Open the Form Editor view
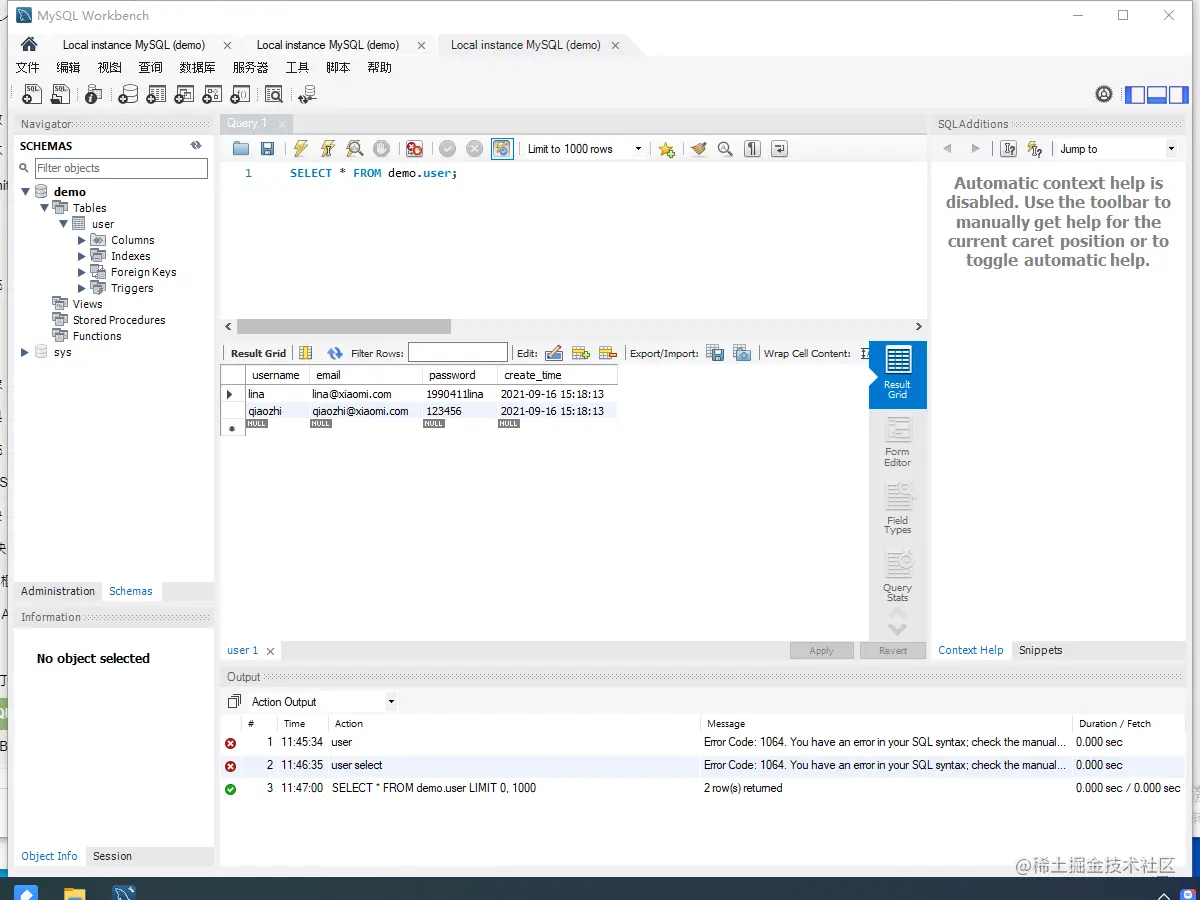Screen dimensions: 1200x900 tap(898, 441)
